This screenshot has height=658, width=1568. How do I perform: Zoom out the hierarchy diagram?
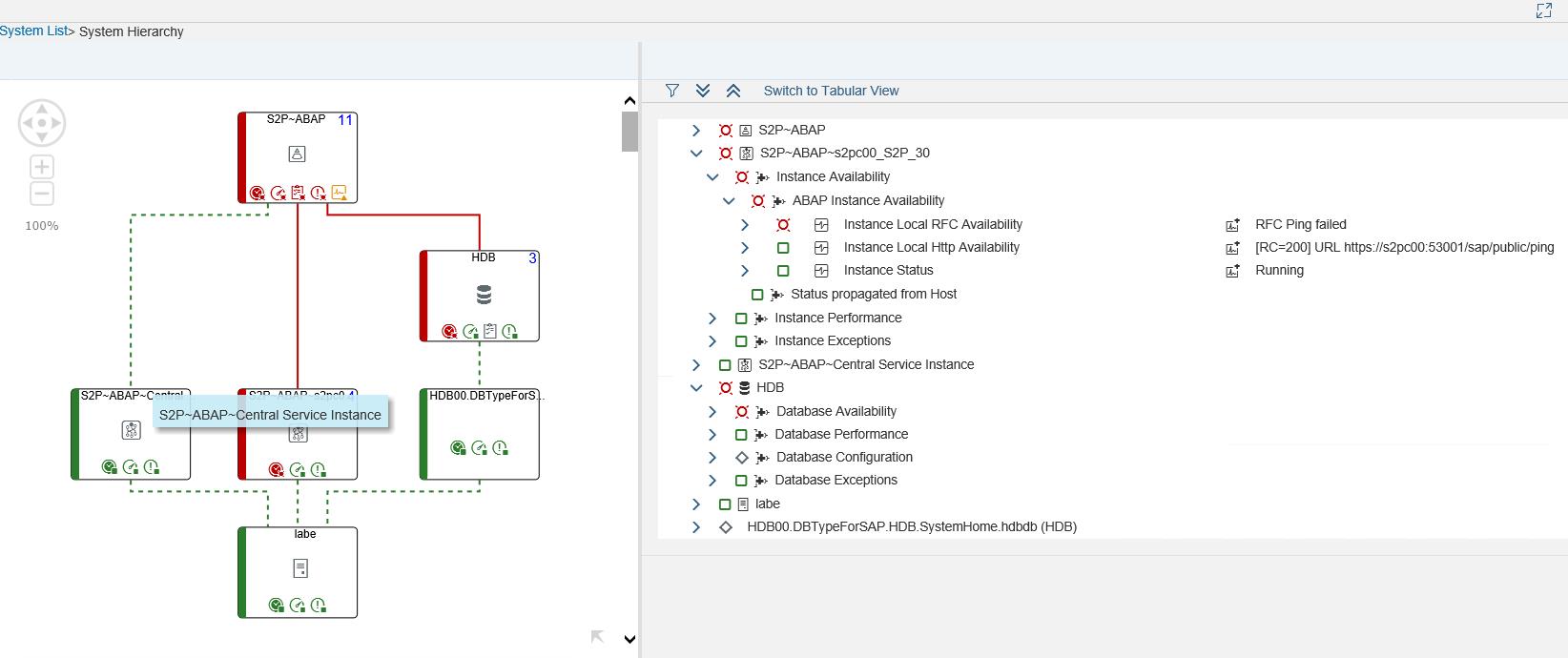click(x=42, y=194)
